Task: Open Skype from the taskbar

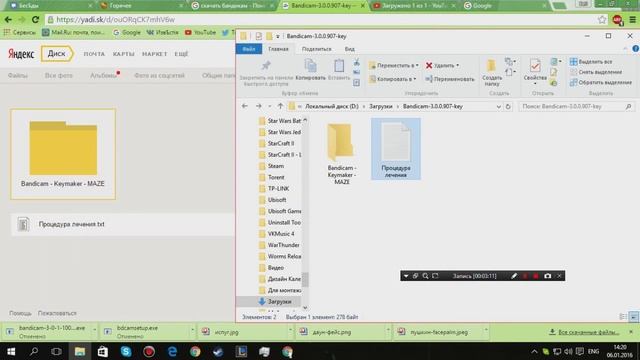Action: pyautogui.click(x=126, y=351)
